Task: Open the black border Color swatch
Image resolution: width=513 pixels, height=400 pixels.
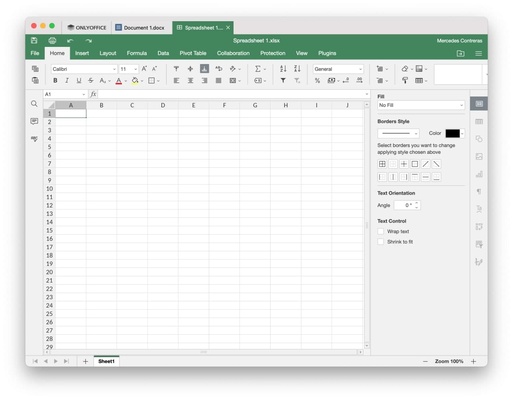Action: [x=455, y=133]
